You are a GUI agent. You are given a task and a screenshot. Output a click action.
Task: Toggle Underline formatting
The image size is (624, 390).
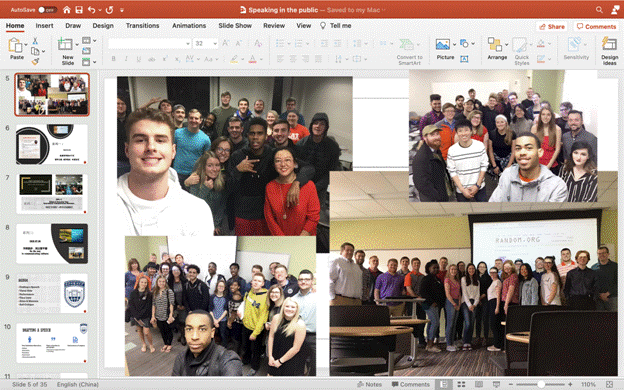click(x=138, y=59)
